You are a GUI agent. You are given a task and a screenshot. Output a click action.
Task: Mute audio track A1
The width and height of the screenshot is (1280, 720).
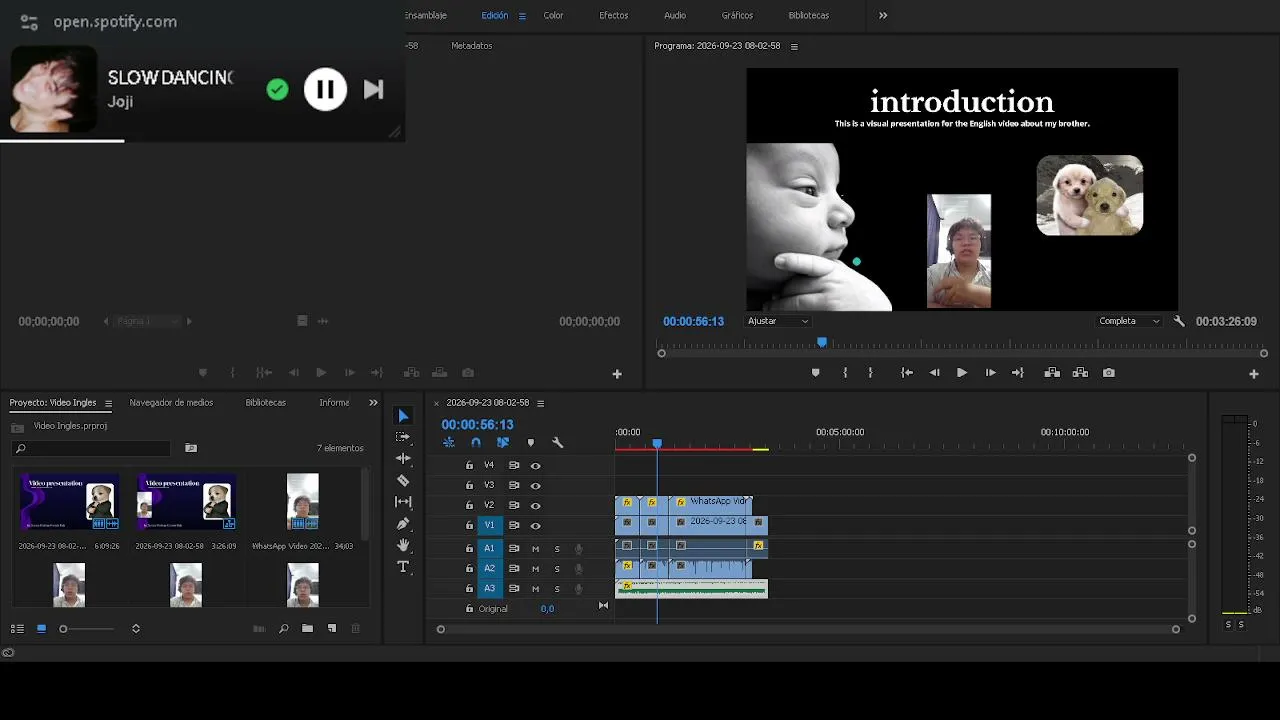[x=535, y=548]
